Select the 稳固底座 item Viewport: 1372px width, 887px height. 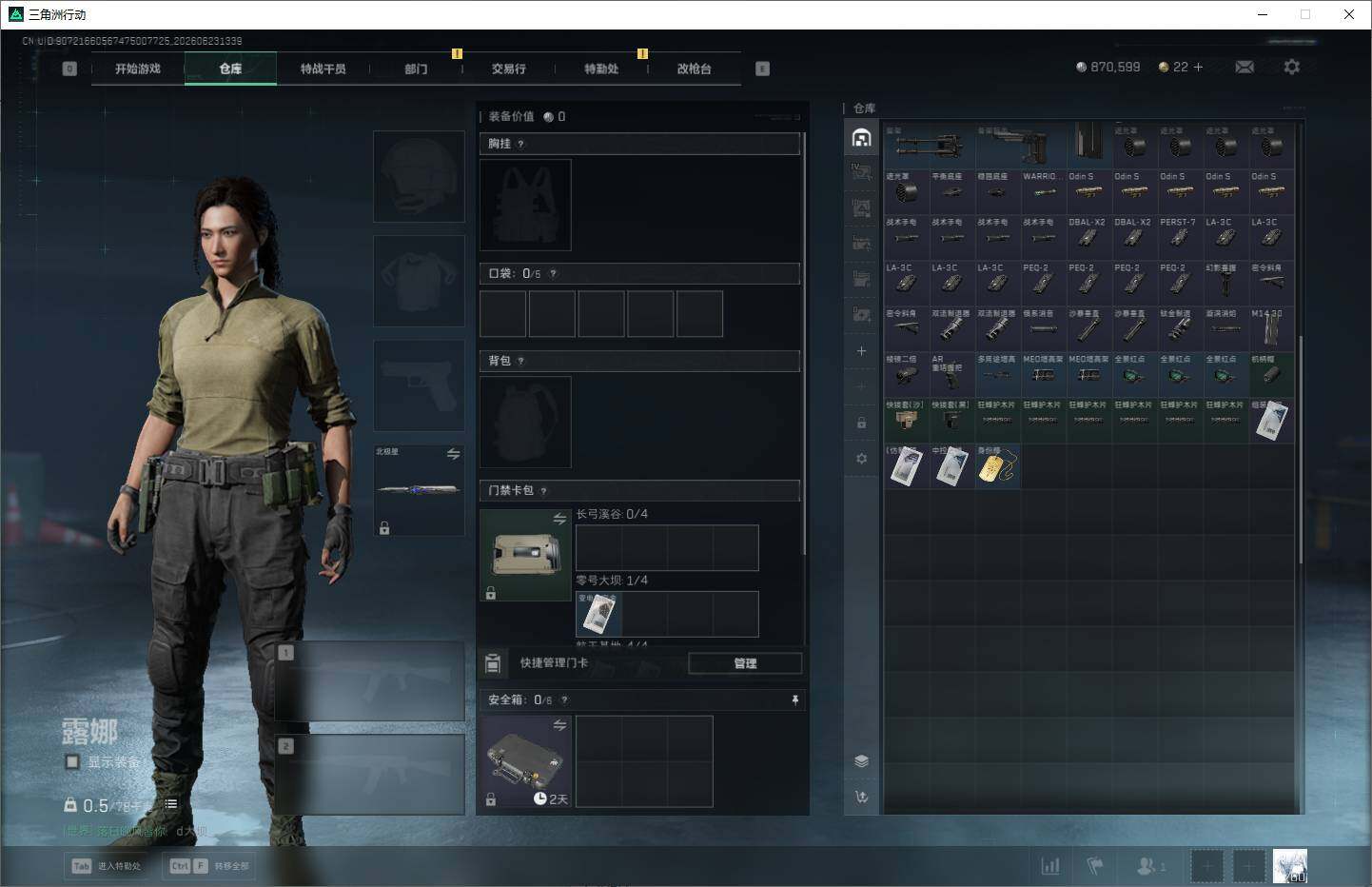tap(997, 191)
